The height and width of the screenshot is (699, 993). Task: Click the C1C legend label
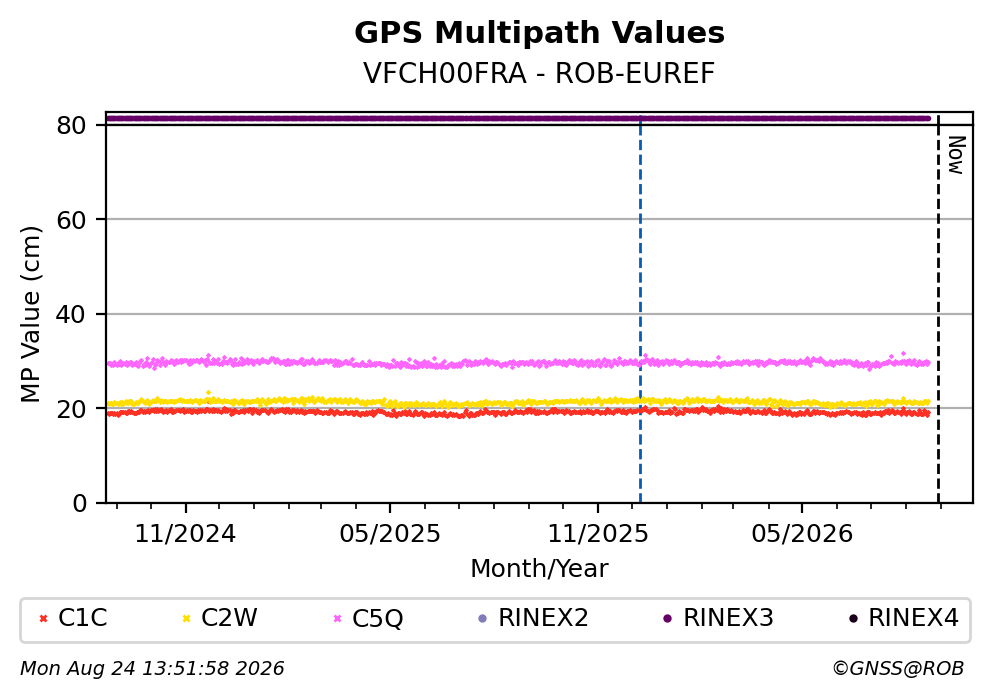pyautogui.click(x=82, y=618)
